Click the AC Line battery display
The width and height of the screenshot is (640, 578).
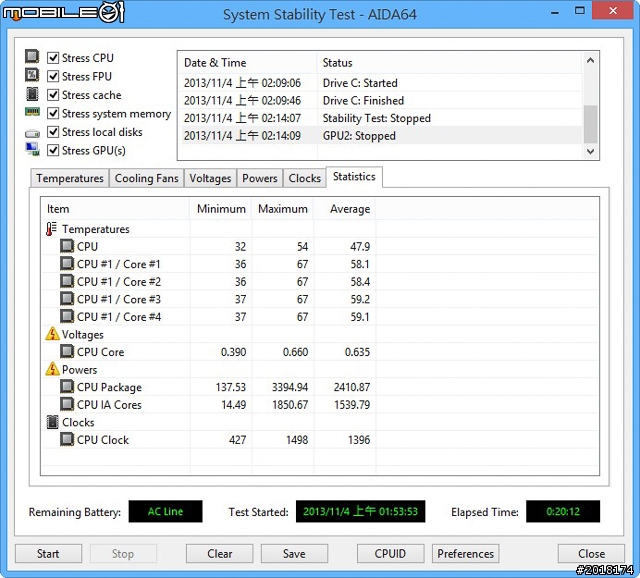coord(165,511)
